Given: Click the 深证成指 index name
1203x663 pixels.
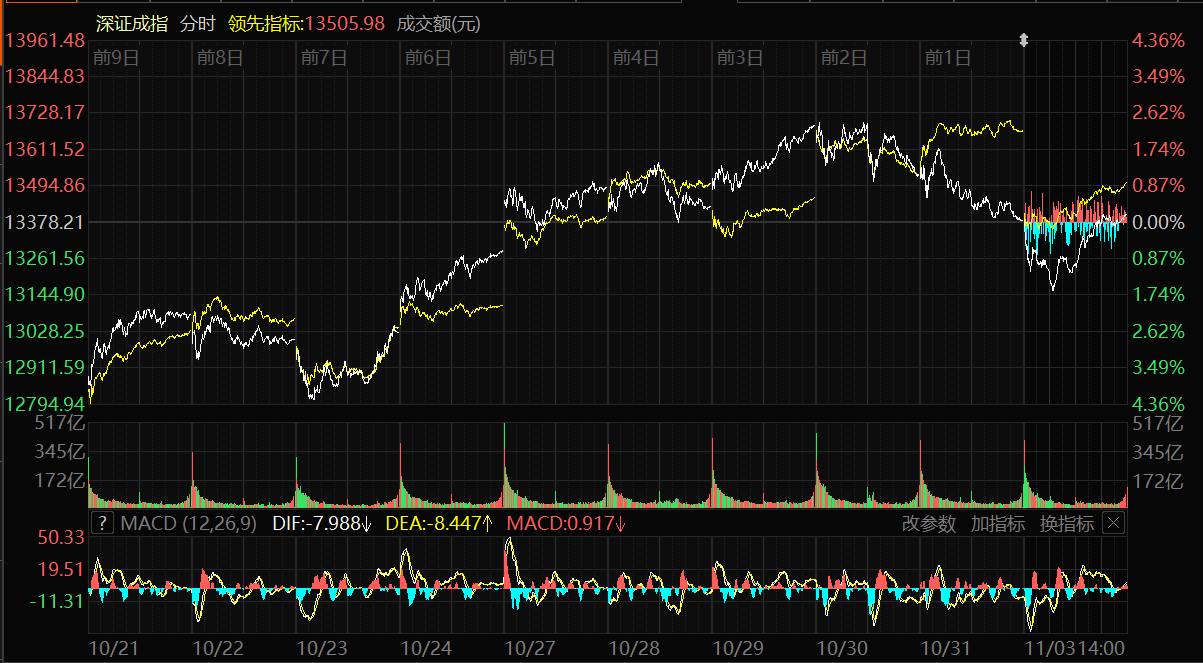Looking at the screenshot, I should coord(132,24).
